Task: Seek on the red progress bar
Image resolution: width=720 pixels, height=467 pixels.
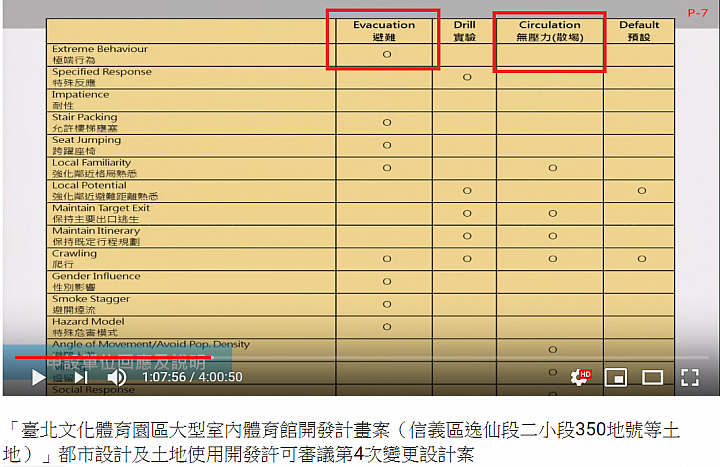Action: coord(113,357)
